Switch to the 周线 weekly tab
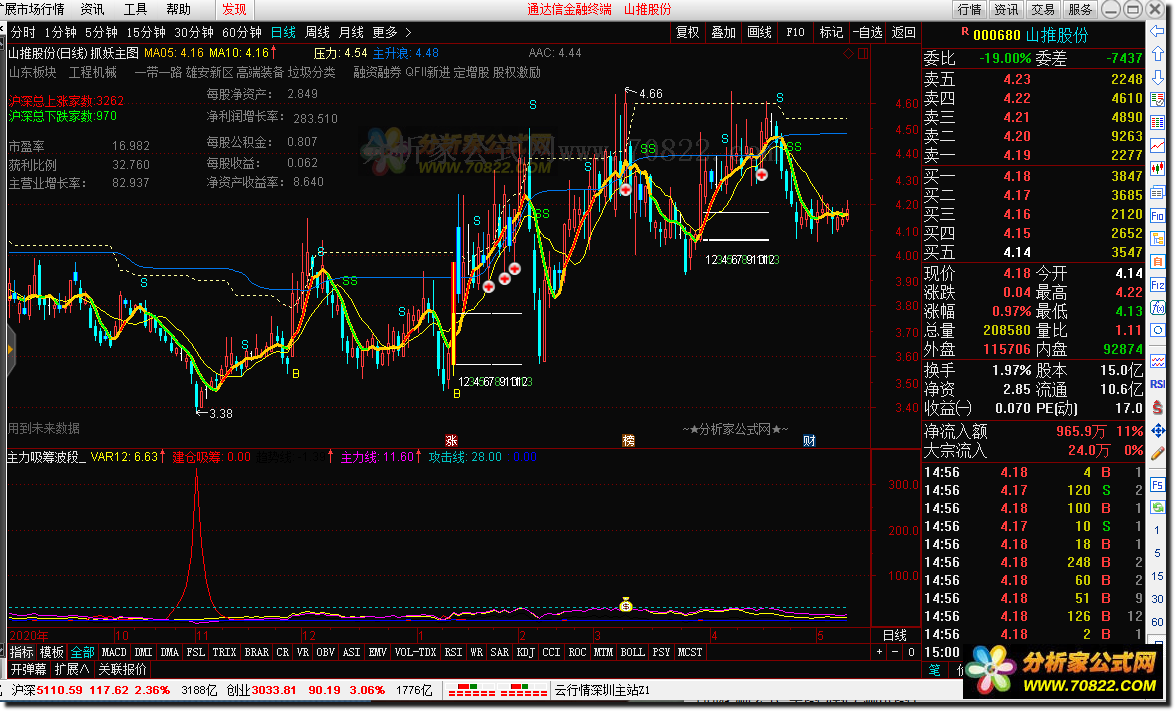 [318, 32]
